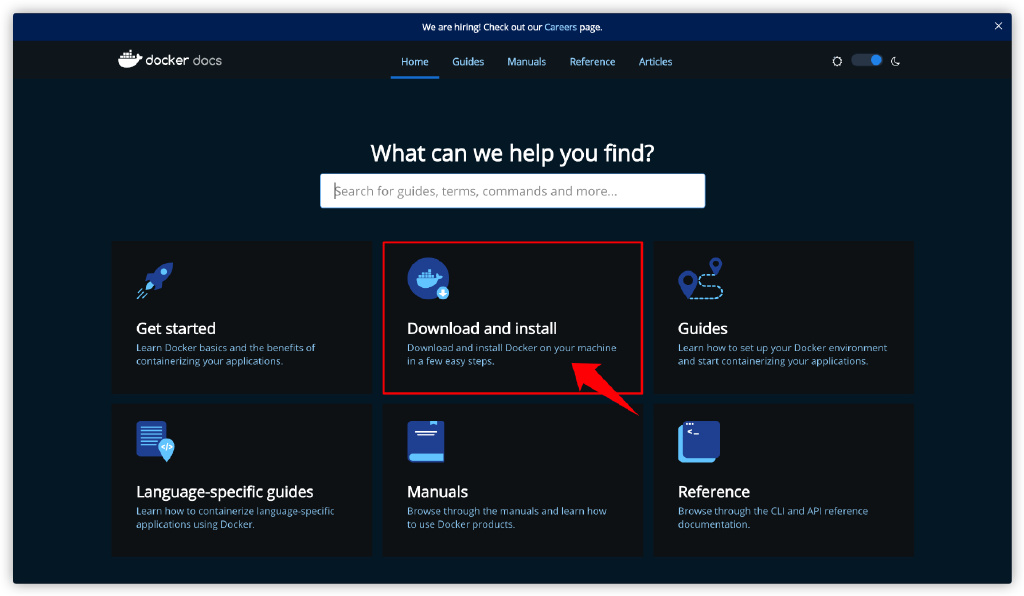Open the Guides card heading
Image resolution: width=1024 pixels, height=596 pixels.
tap(703, 328)
